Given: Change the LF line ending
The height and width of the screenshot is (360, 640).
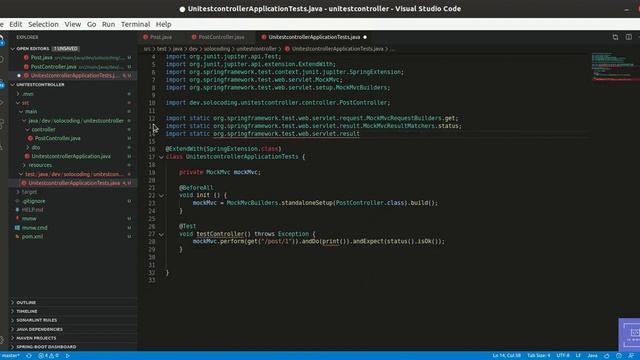Looking at the screenshot, I should coord(578,356).
